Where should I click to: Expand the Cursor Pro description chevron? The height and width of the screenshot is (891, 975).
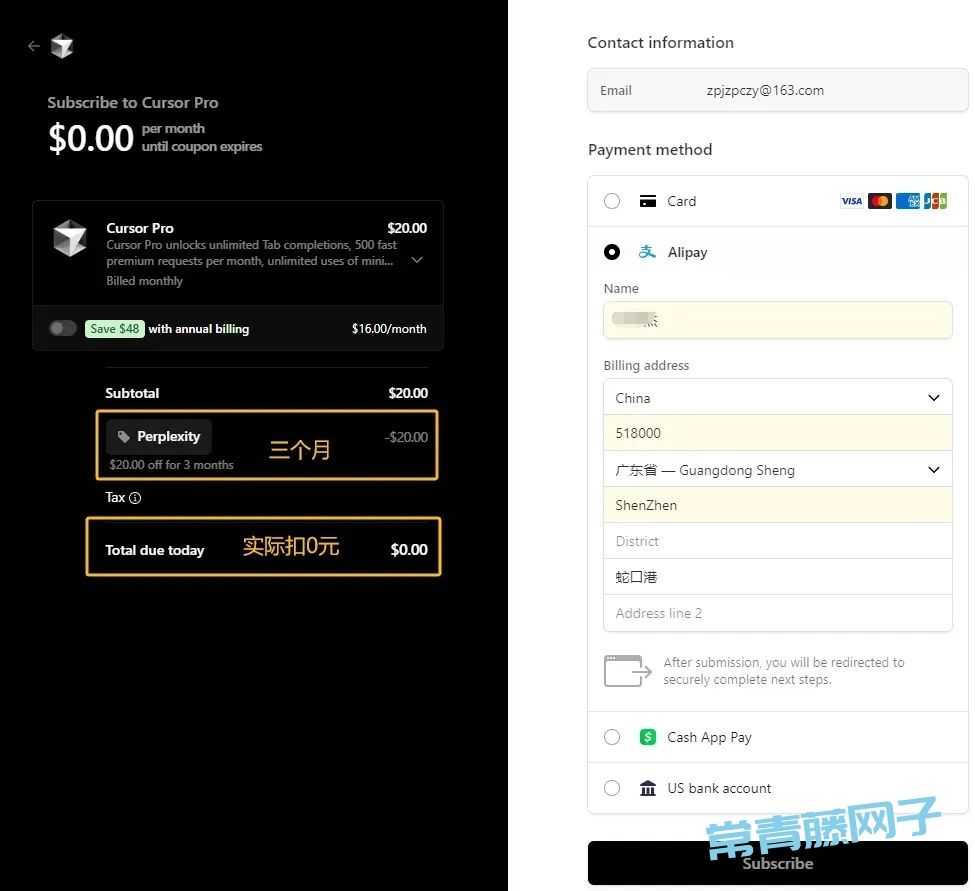(x=417, y=259)
